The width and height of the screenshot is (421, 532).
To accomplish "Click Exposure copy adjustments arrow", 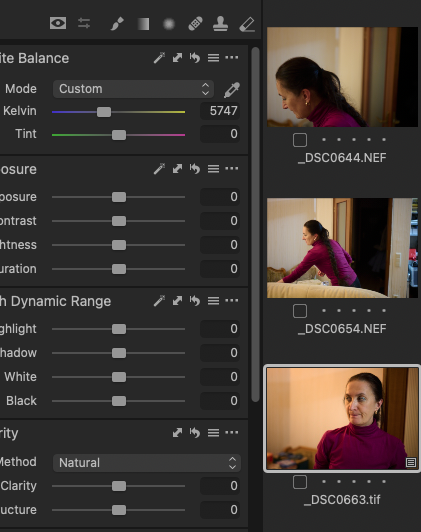I will point(177,169).
